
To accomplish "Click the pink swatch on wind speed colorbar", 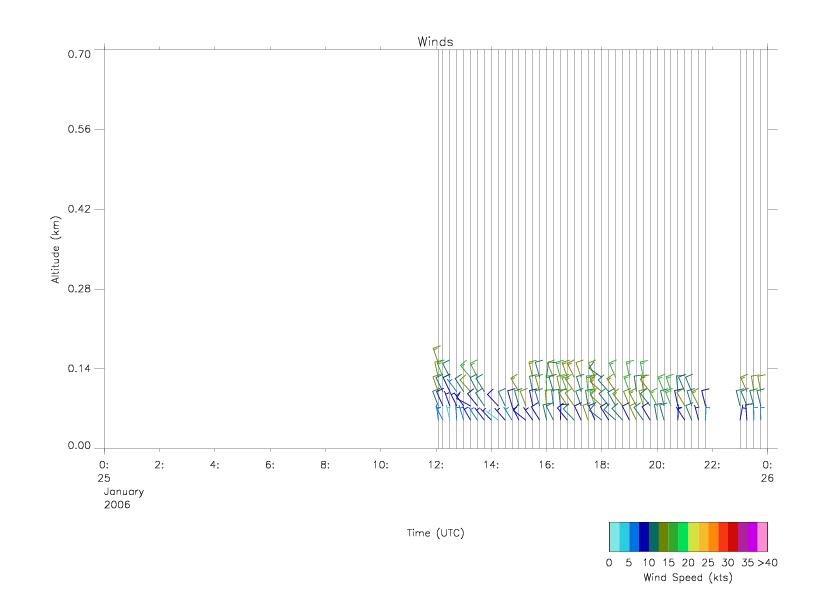I will (x=763, y=537).
